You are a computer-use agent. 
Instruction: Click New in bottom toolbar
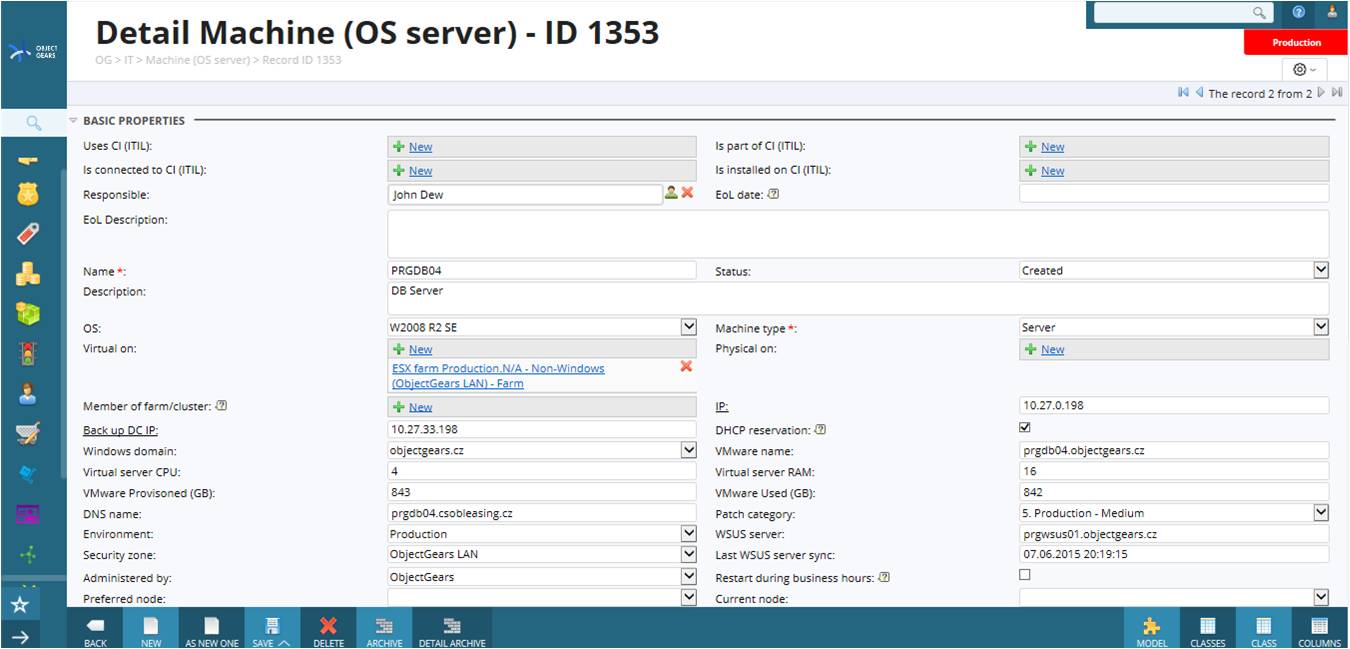point(151,631)
